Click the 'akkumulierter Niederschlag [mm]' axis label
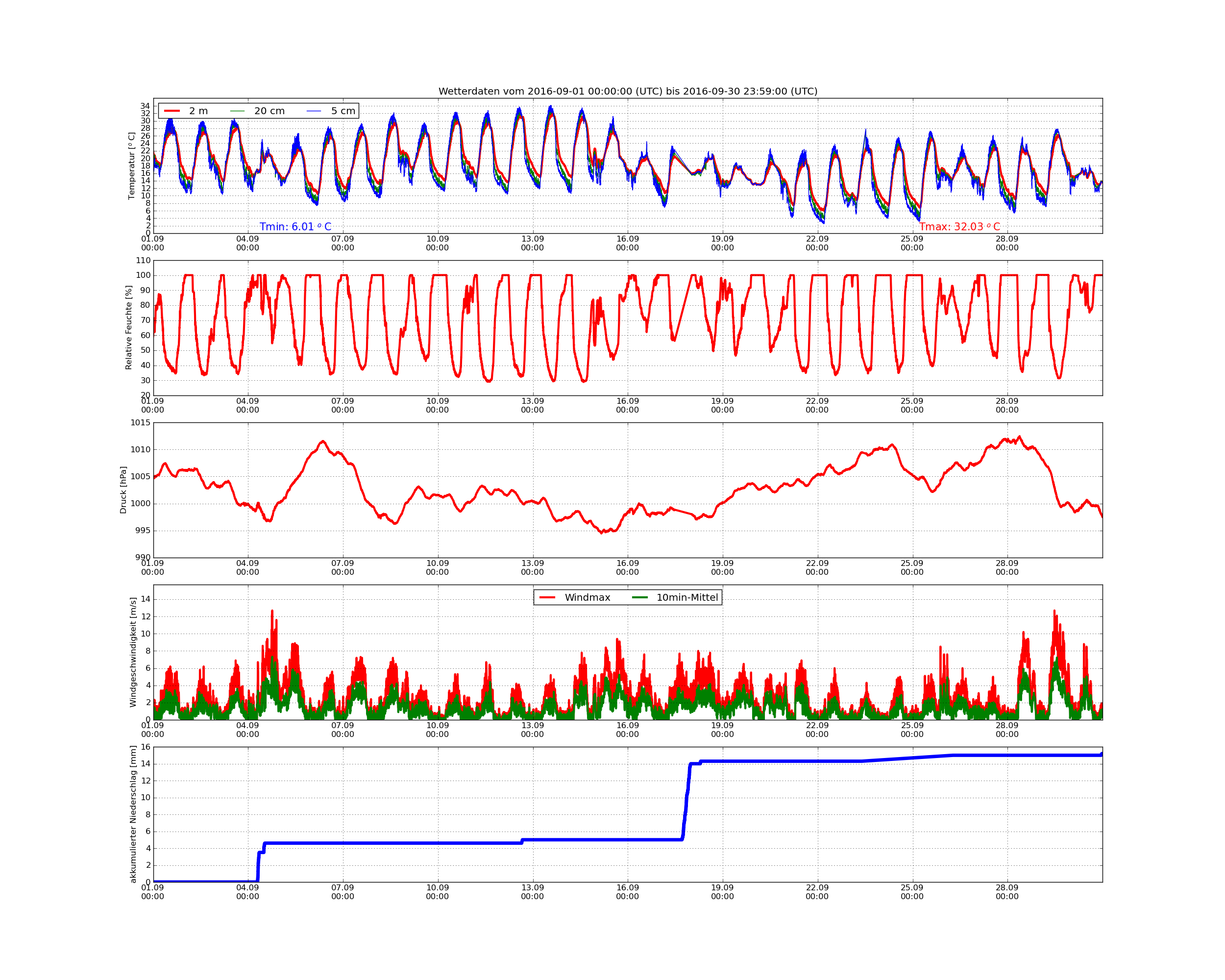Image resolution: width=1225 pixels, height=980 pixels. pos(133,814)
